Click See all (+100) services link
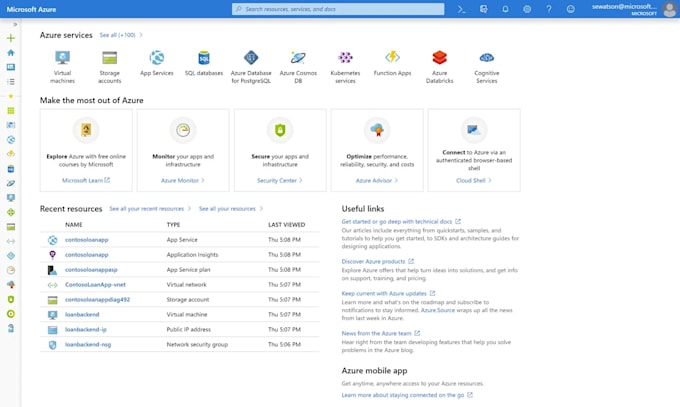This screenshot has height=407, width=680. [x=118, y=35]
